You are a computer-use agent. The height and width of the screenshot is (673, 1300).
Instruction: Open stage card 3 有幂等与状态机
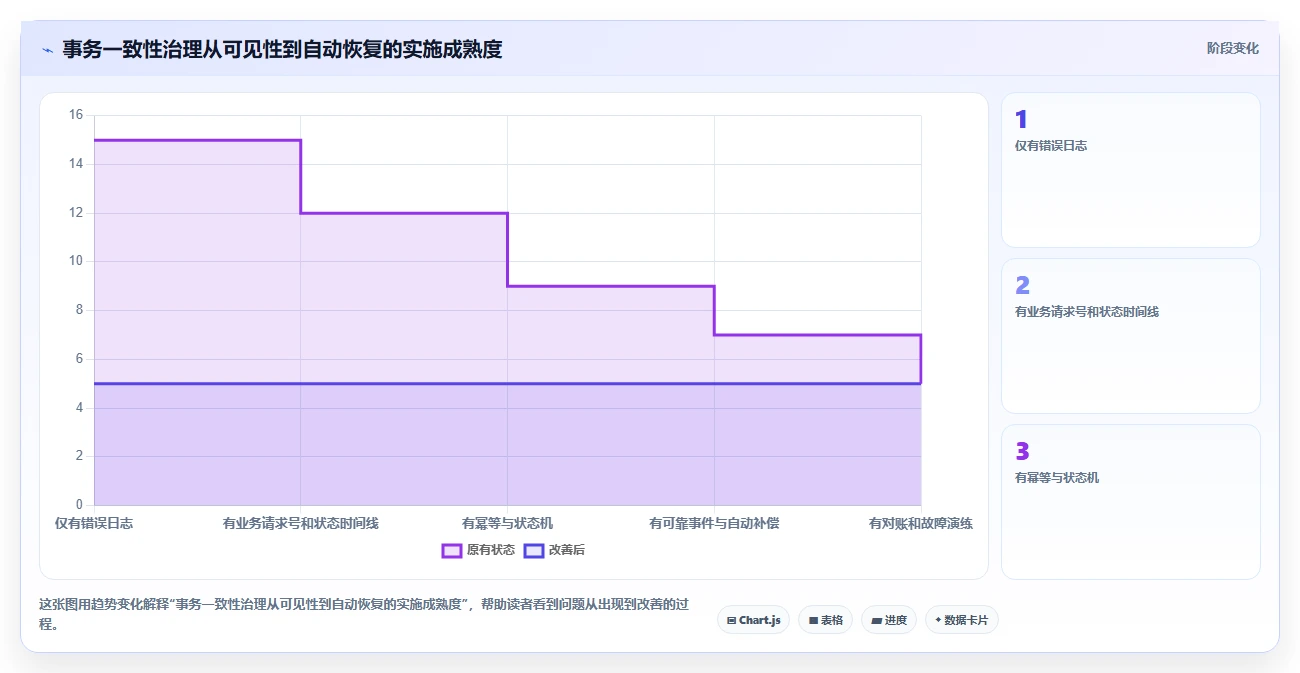click(x=1130, y=502)
